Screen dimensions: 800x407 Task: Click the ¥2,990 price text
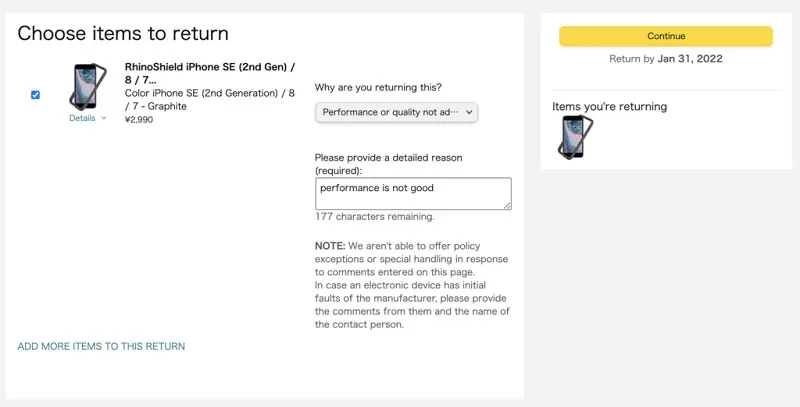tap(139, 119)
